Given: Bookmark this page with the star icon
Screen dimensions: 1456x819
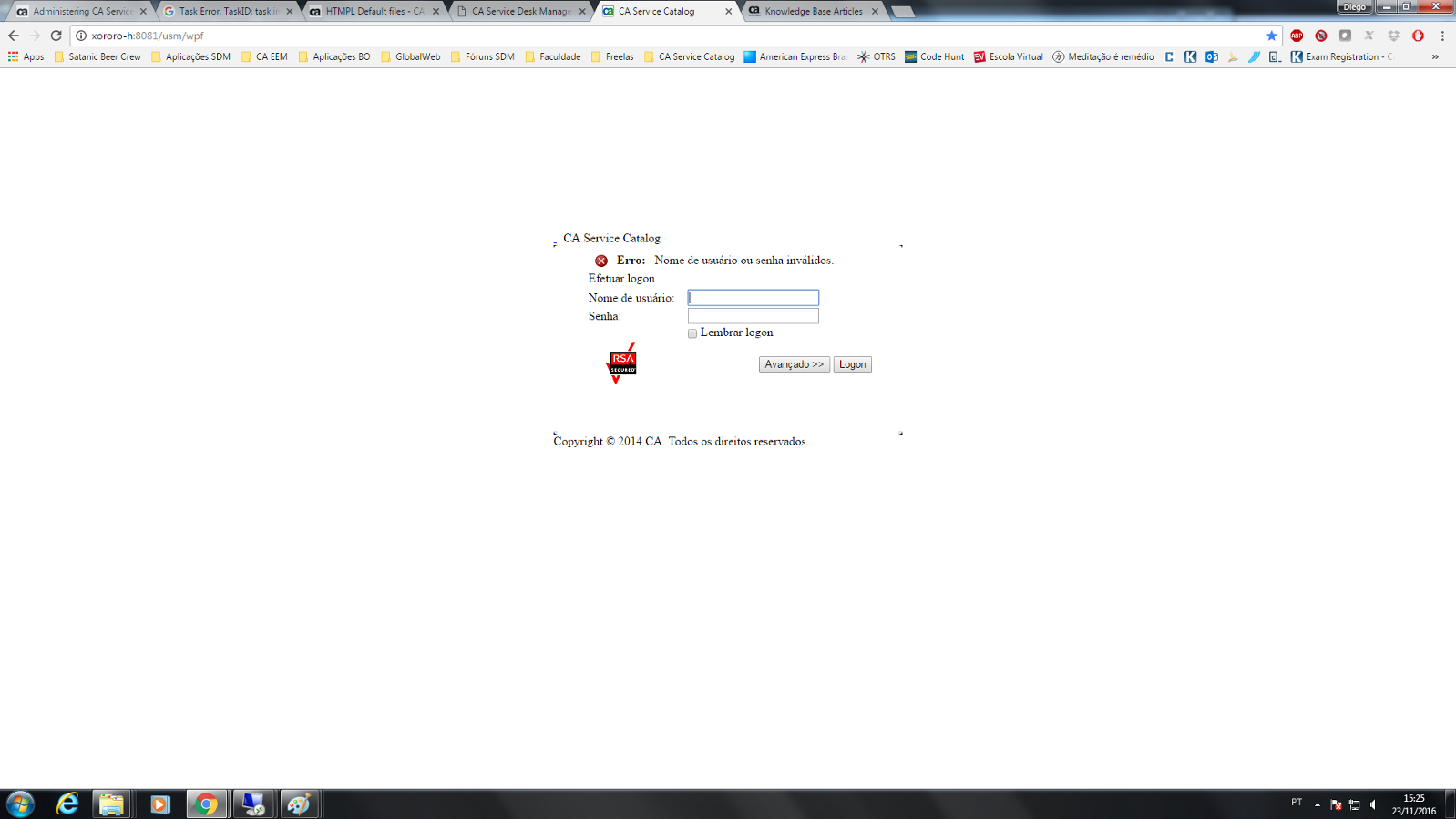Looking at the screenshot, I should click(x=1272, y=36).
